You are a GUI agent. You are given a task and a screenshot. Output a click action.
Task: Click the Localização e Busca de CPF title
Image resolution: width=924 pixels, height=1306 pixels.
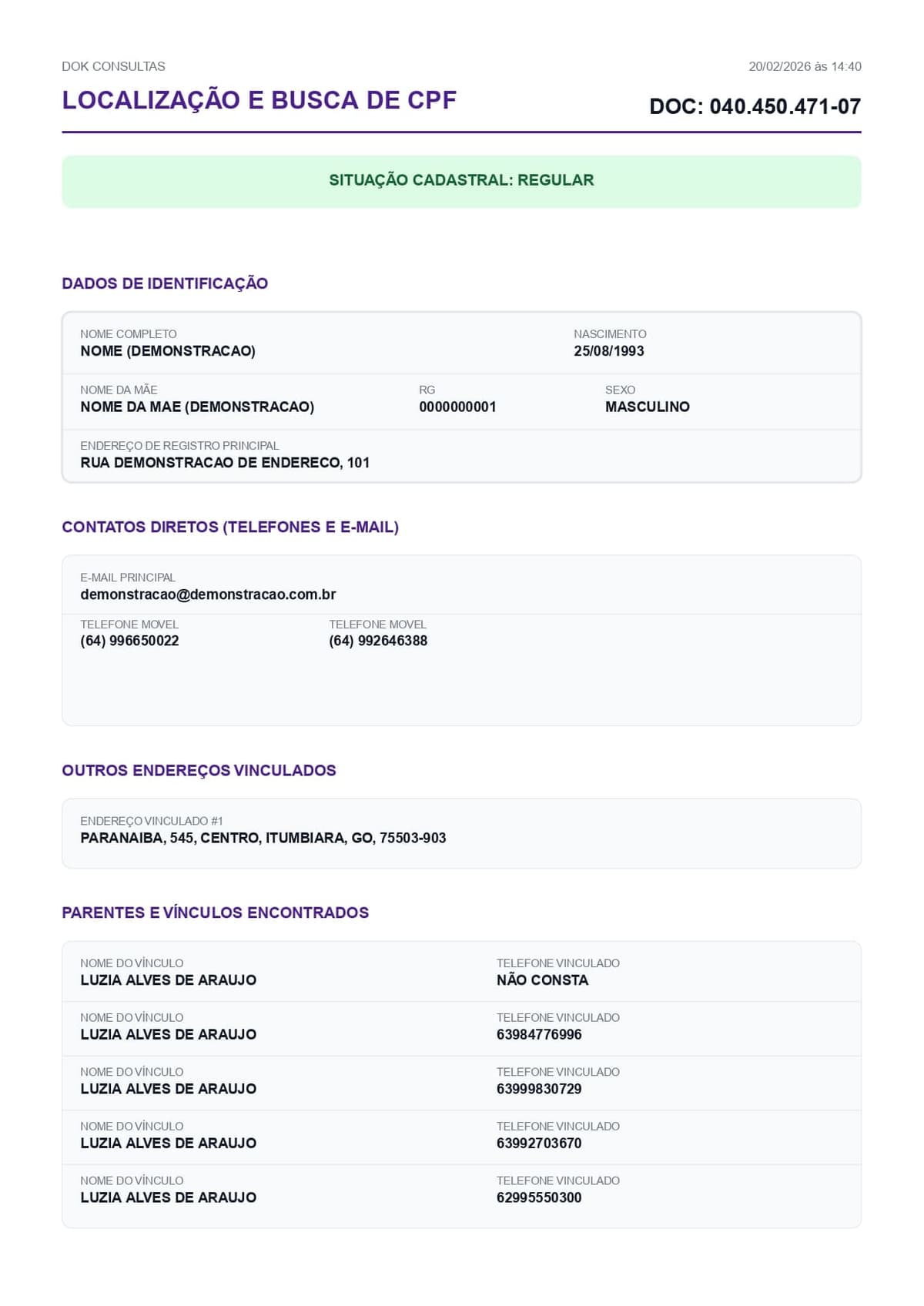[x=259, y=100]
